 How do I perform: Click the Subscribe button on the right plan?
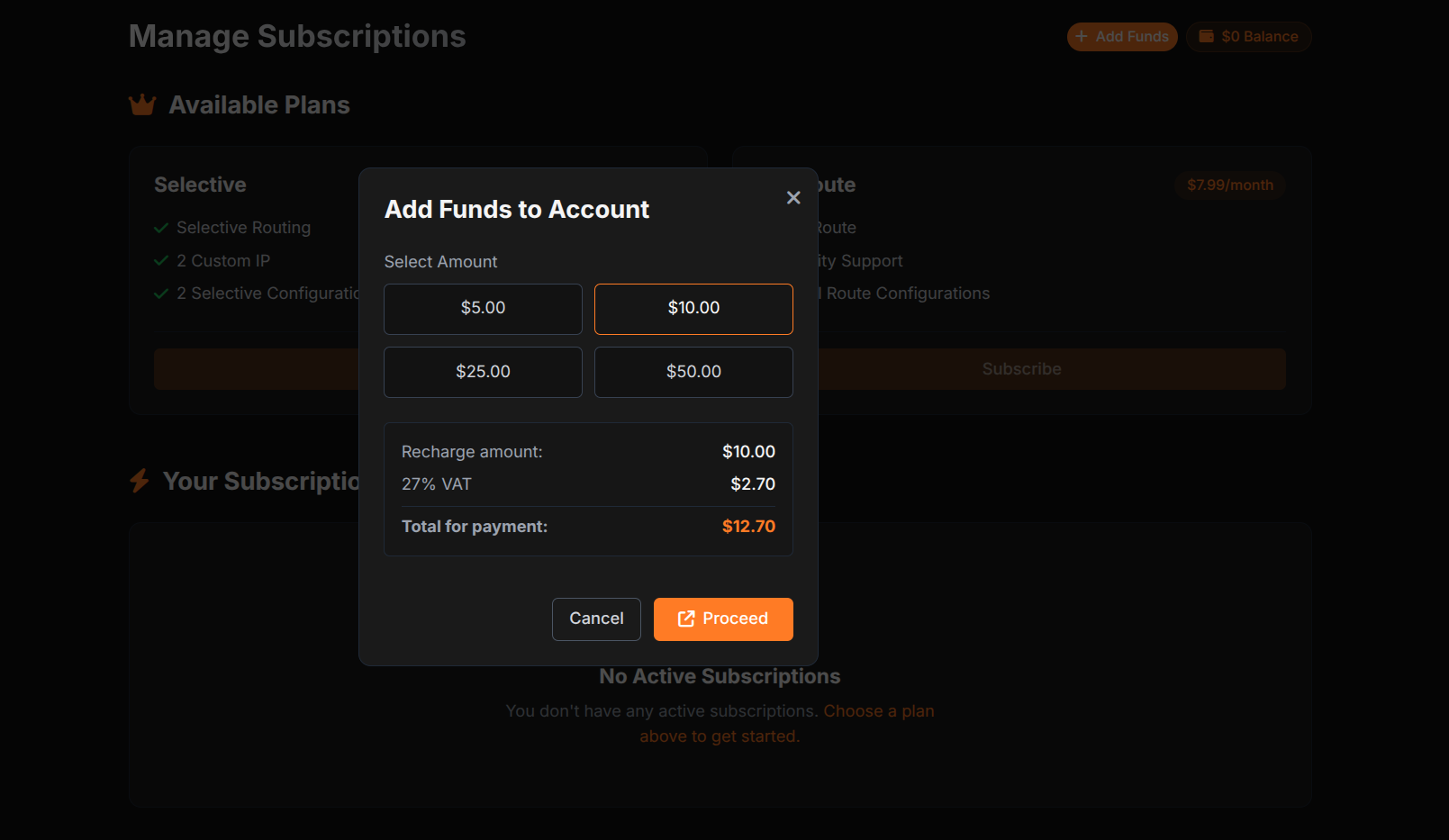(1021, 369)
